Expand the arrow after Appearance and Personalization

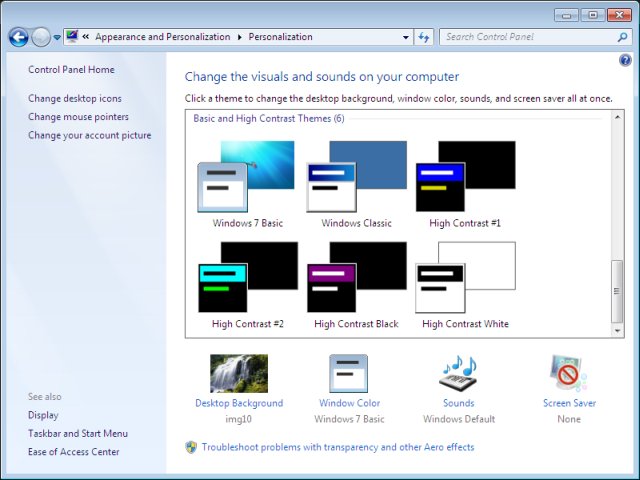(x=240, y=37)
